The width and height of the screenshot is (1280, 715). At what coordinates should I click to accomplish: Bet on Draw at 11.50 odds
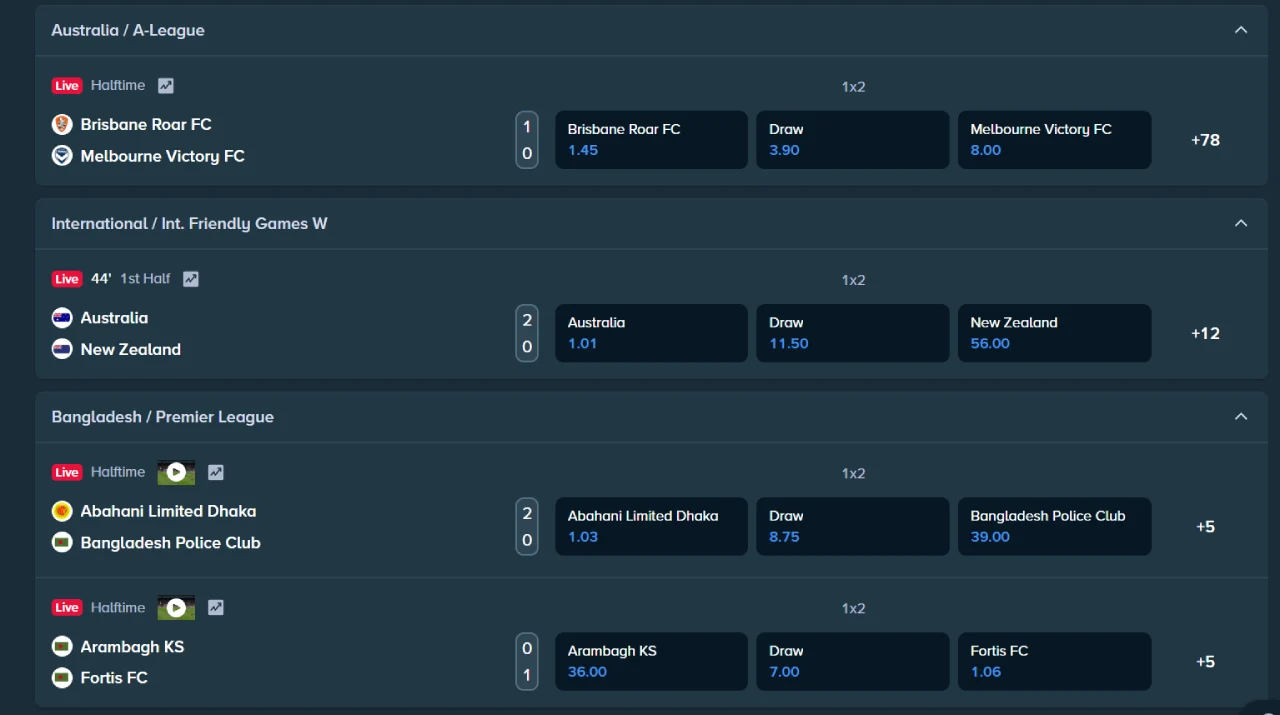(x=852, y=333)
